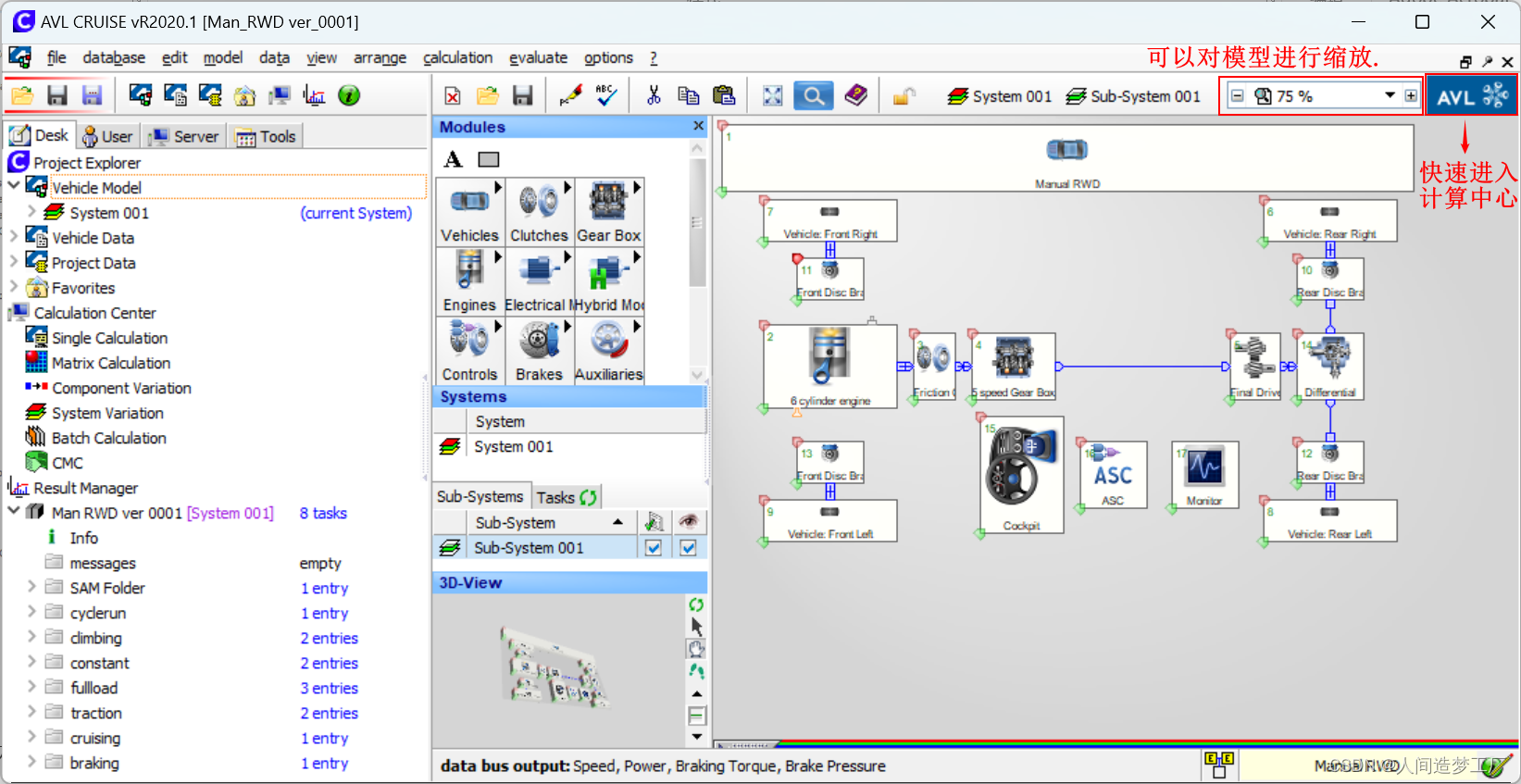Open the evaluate menu

(x=538, y=57)
